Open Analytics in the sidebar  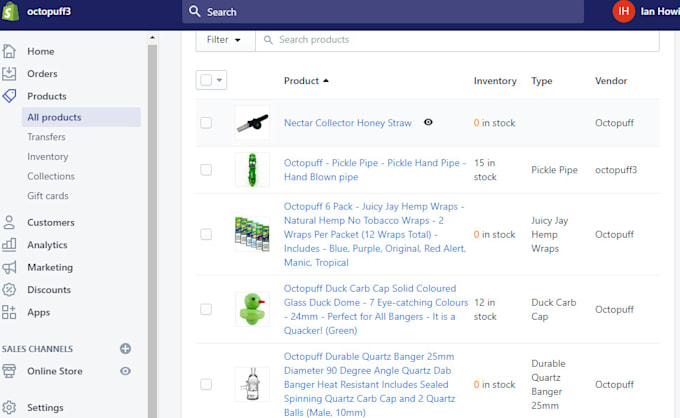click(47, 245)
